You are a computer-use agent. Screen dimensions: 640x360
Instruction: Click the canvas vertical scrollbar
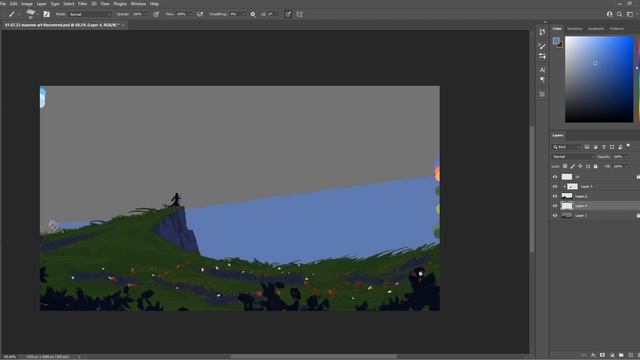pos(532,189)
